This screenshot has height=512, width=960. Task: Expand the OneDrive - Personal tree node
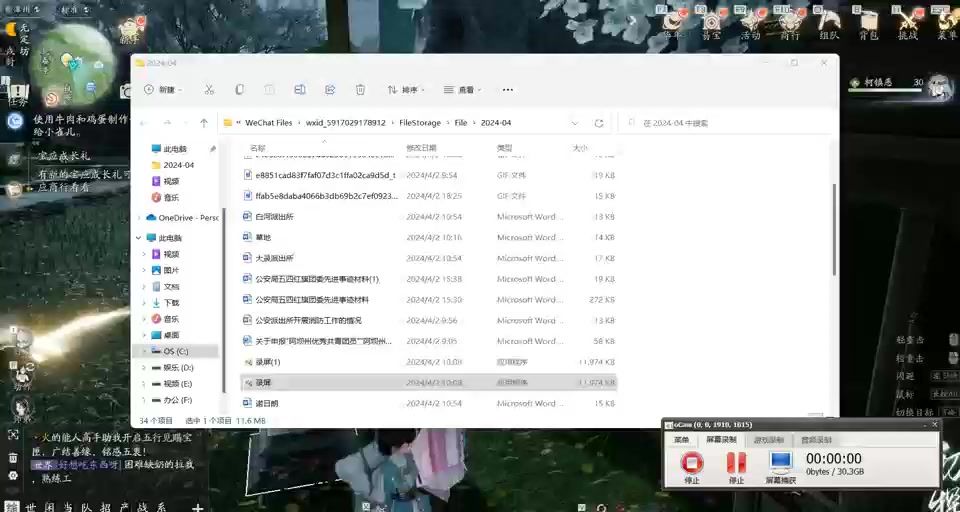140,218
